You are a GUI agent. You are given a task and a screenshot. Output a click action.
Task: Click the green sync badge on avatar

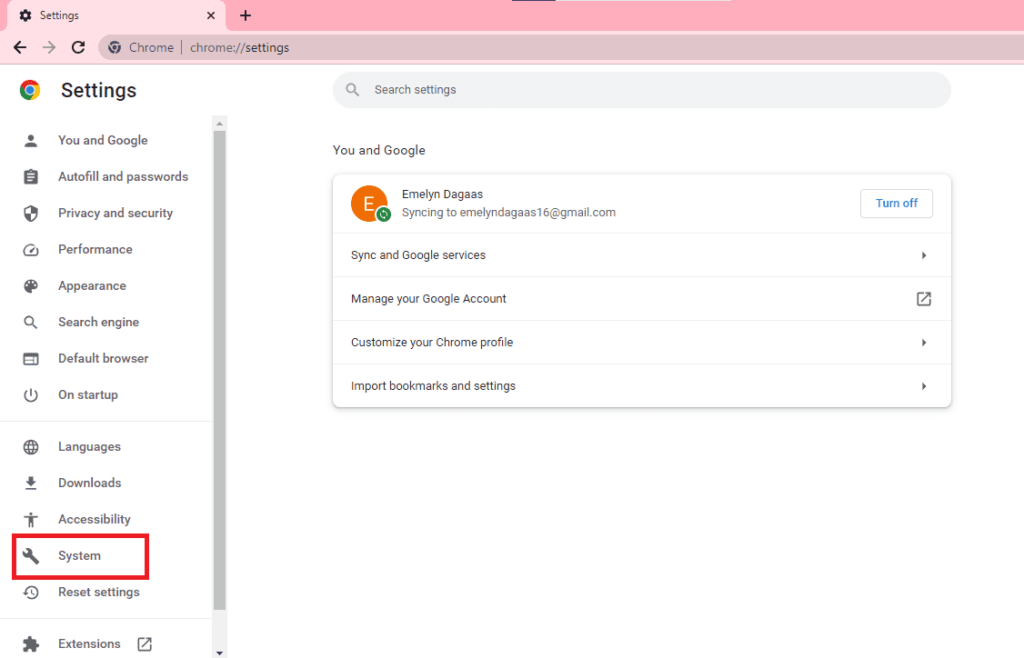(x=384, y=214)
